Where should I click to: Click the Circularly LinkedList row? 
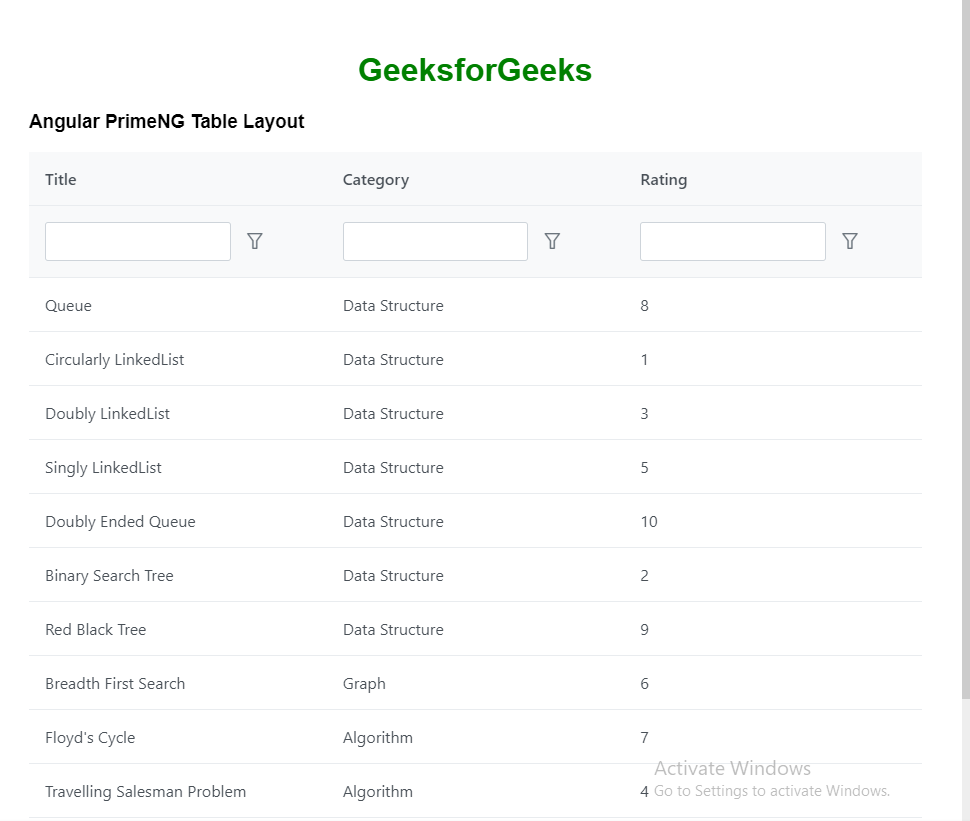115,360
